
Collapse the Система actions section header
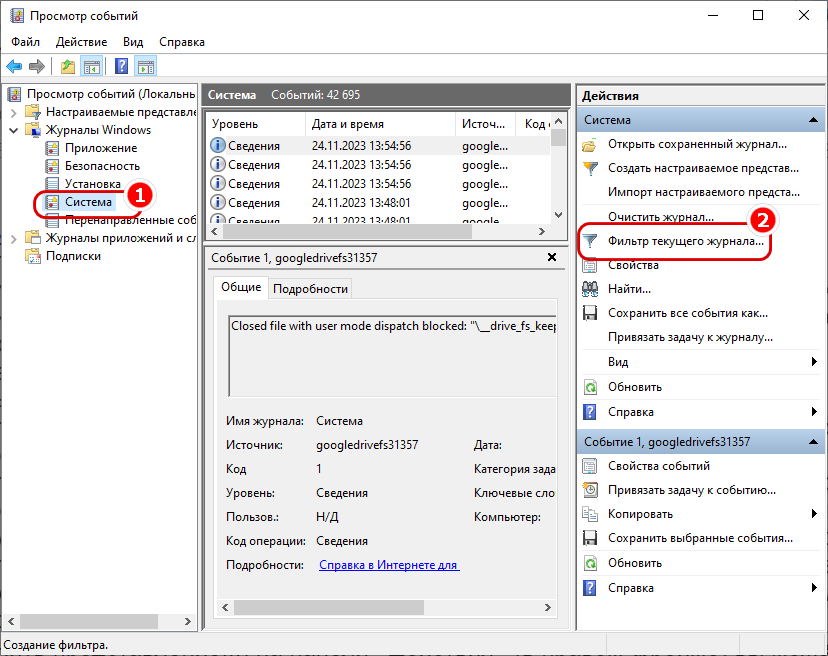(x=815, y=120)
